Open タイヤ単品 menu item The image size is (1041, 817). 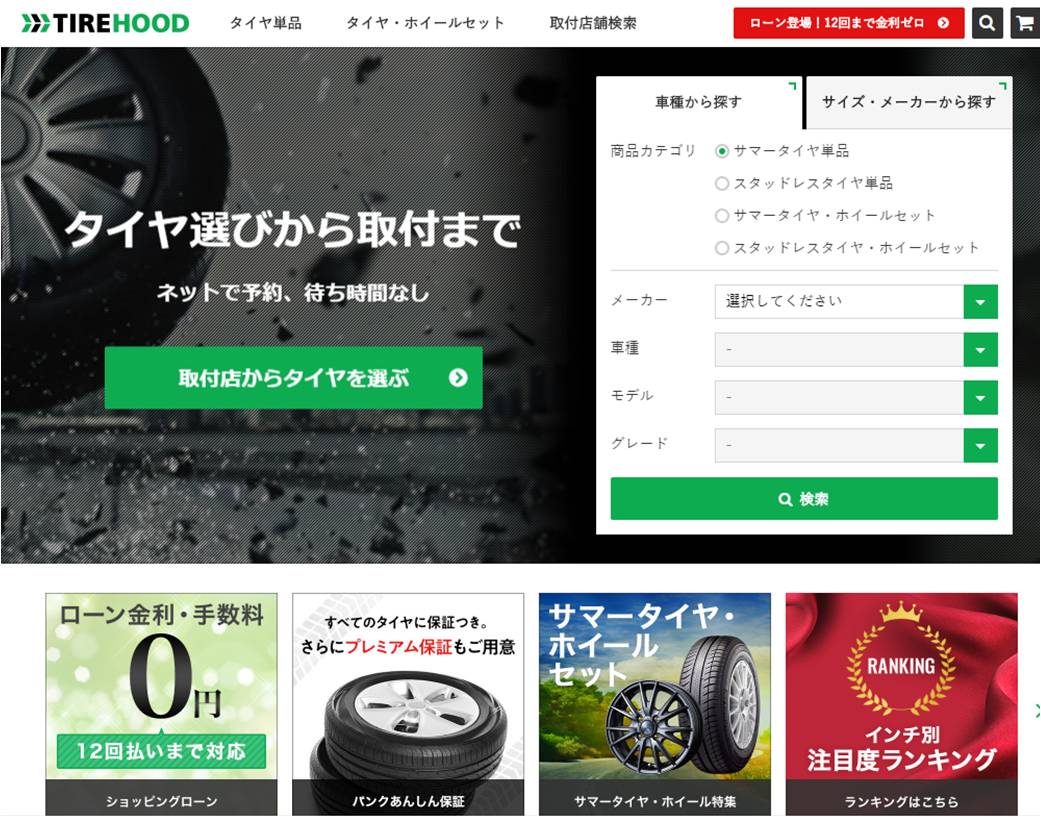tap(266, 23)
